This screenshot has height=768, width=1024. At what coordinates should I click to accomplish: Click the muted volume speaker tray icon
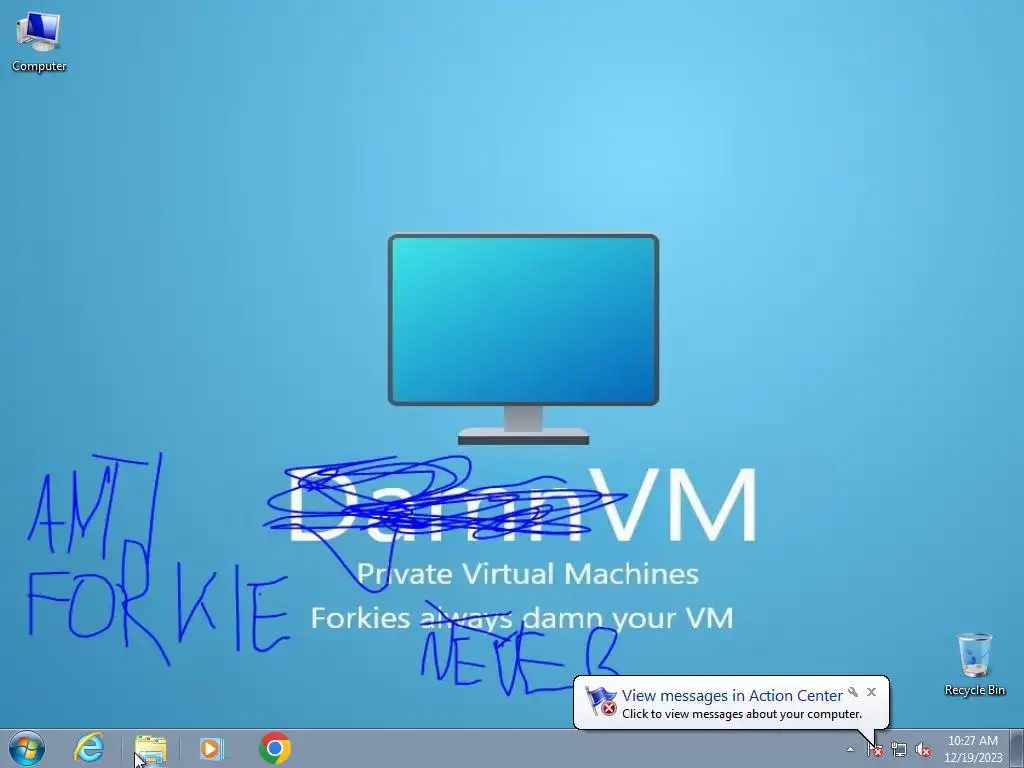click(923, 750)
